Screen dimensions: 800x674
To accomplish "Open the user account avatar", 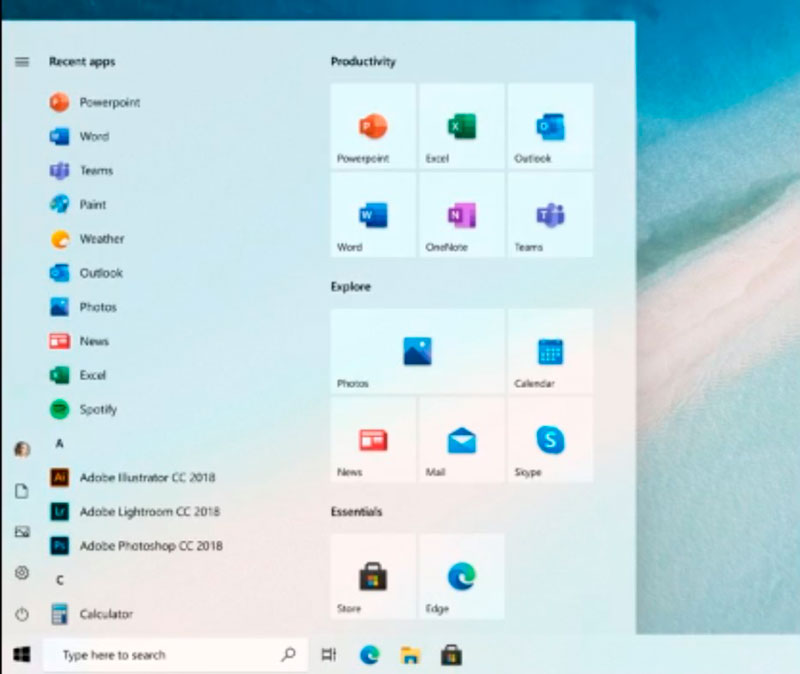I will [22, 450].
